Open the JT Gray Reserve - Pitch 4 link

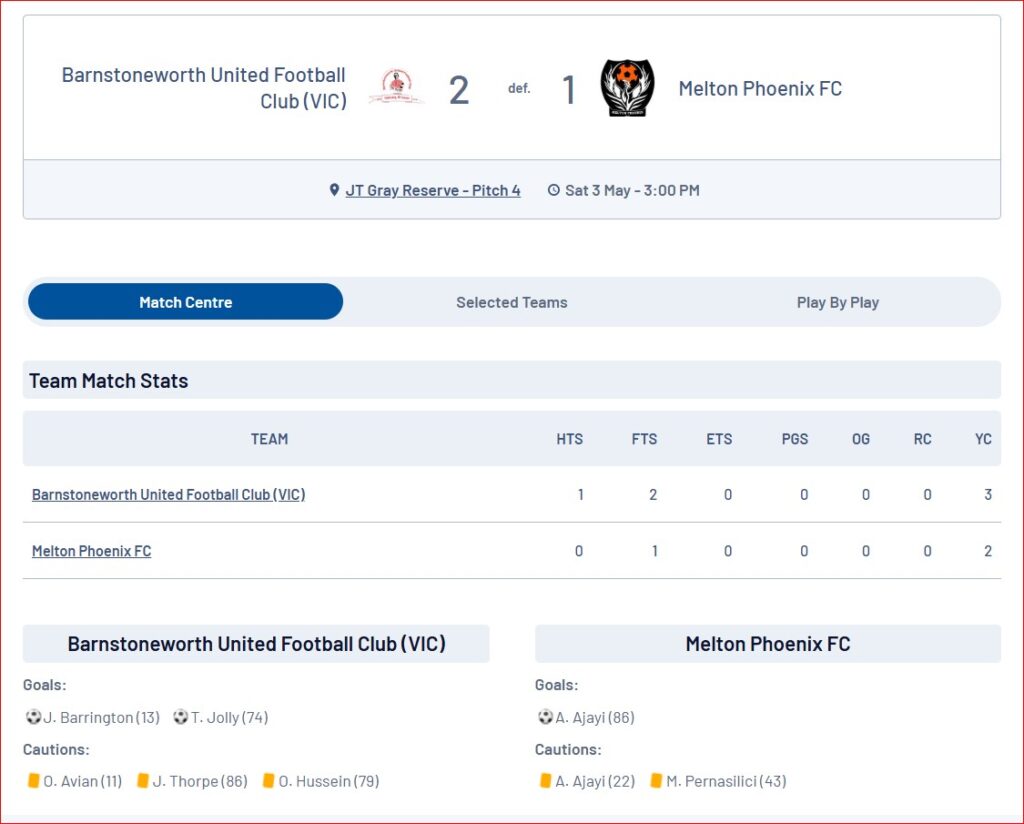tap(433, 191)
